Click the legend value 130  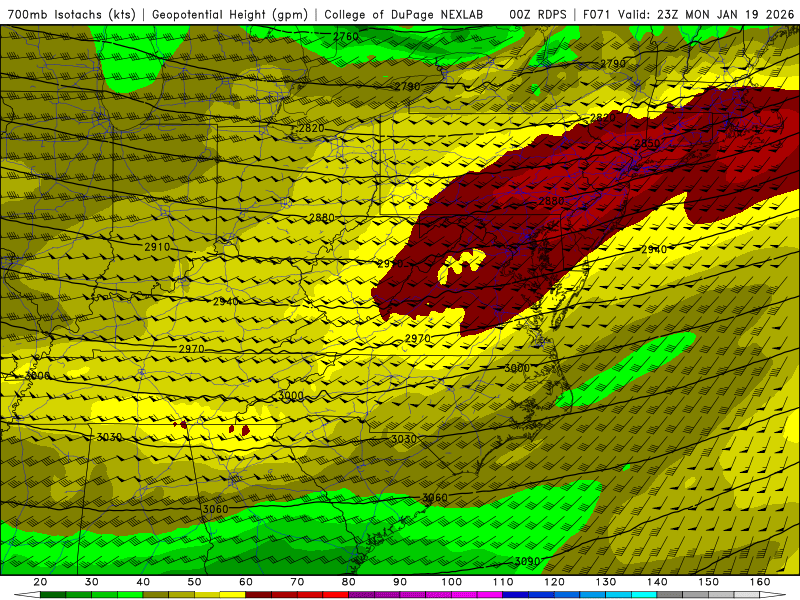pyautogui.click(x=606, y=582)
